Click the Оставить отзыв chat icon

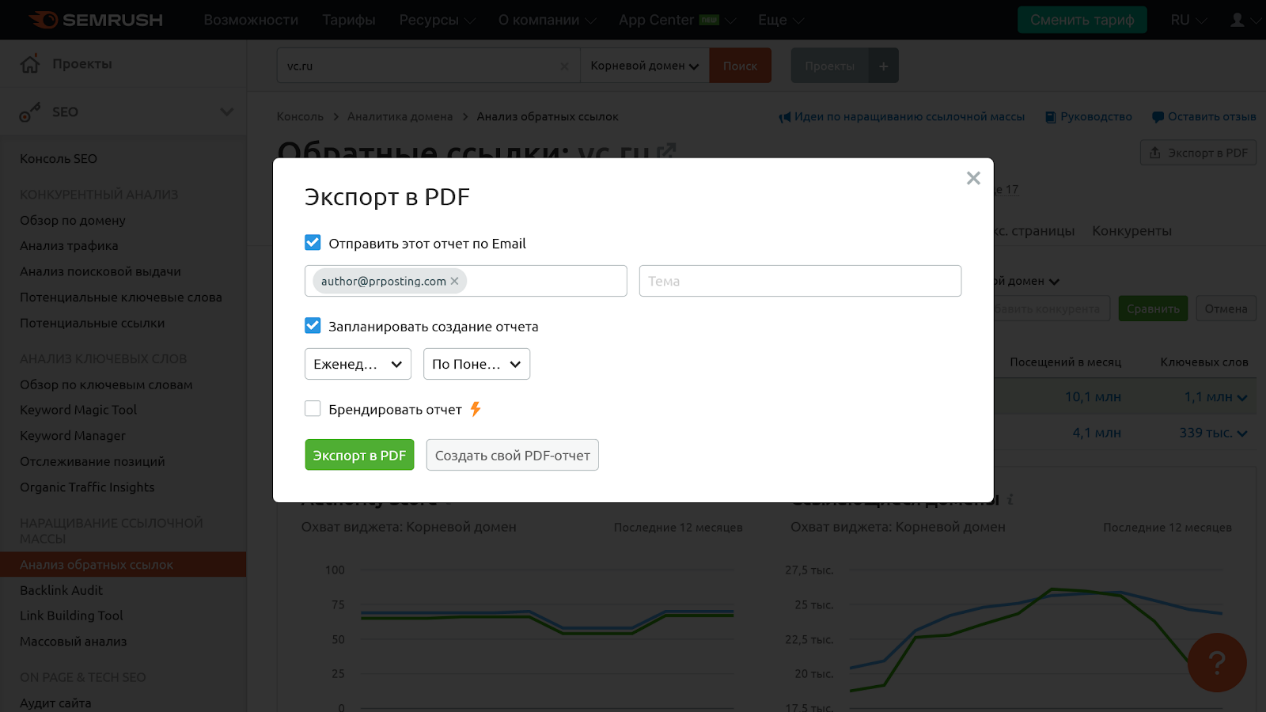[1157, 117]
